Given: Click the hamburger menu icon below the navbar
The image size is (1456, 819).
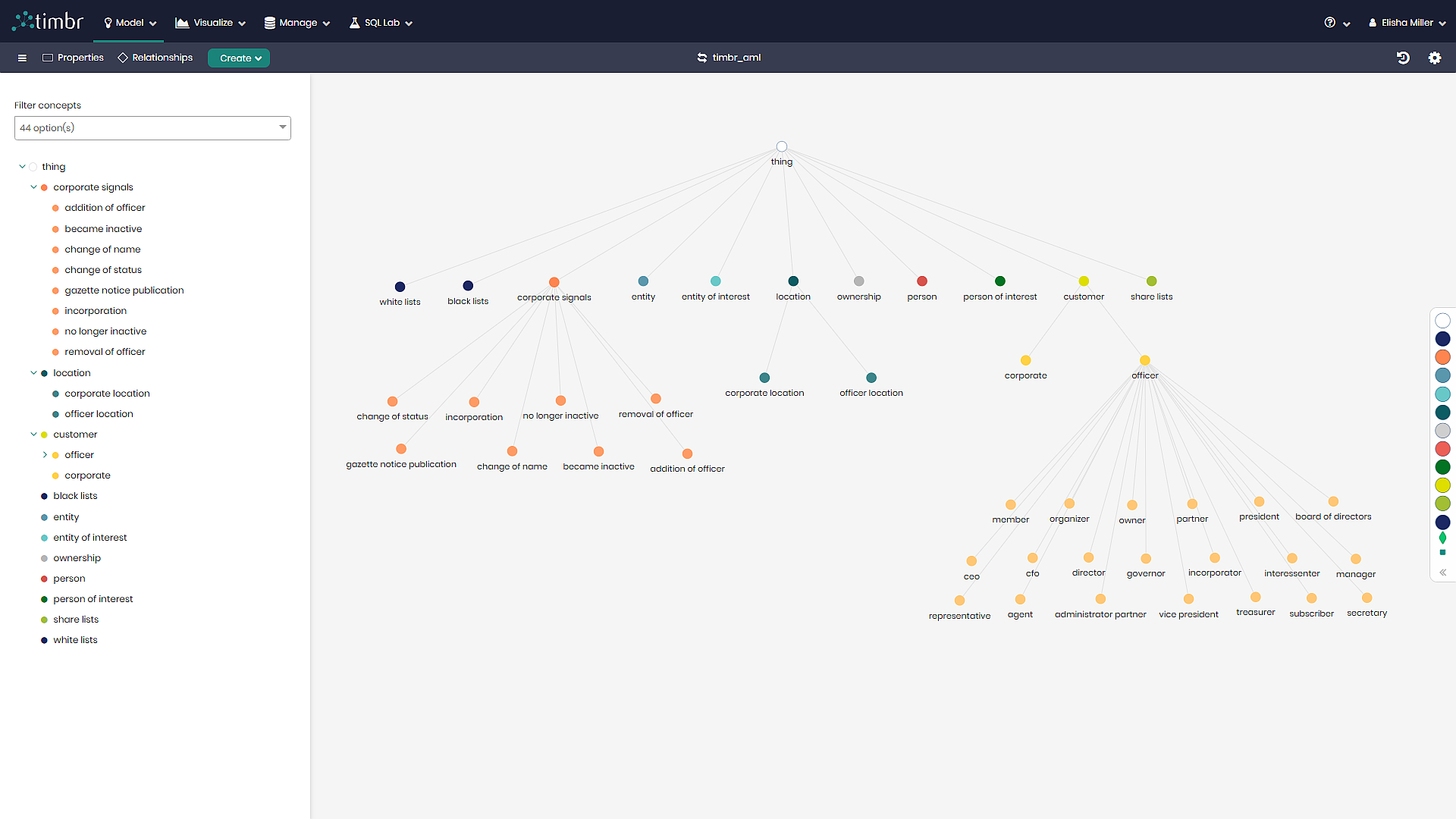Looking at the screenshot, I should [x=22, y=58].
